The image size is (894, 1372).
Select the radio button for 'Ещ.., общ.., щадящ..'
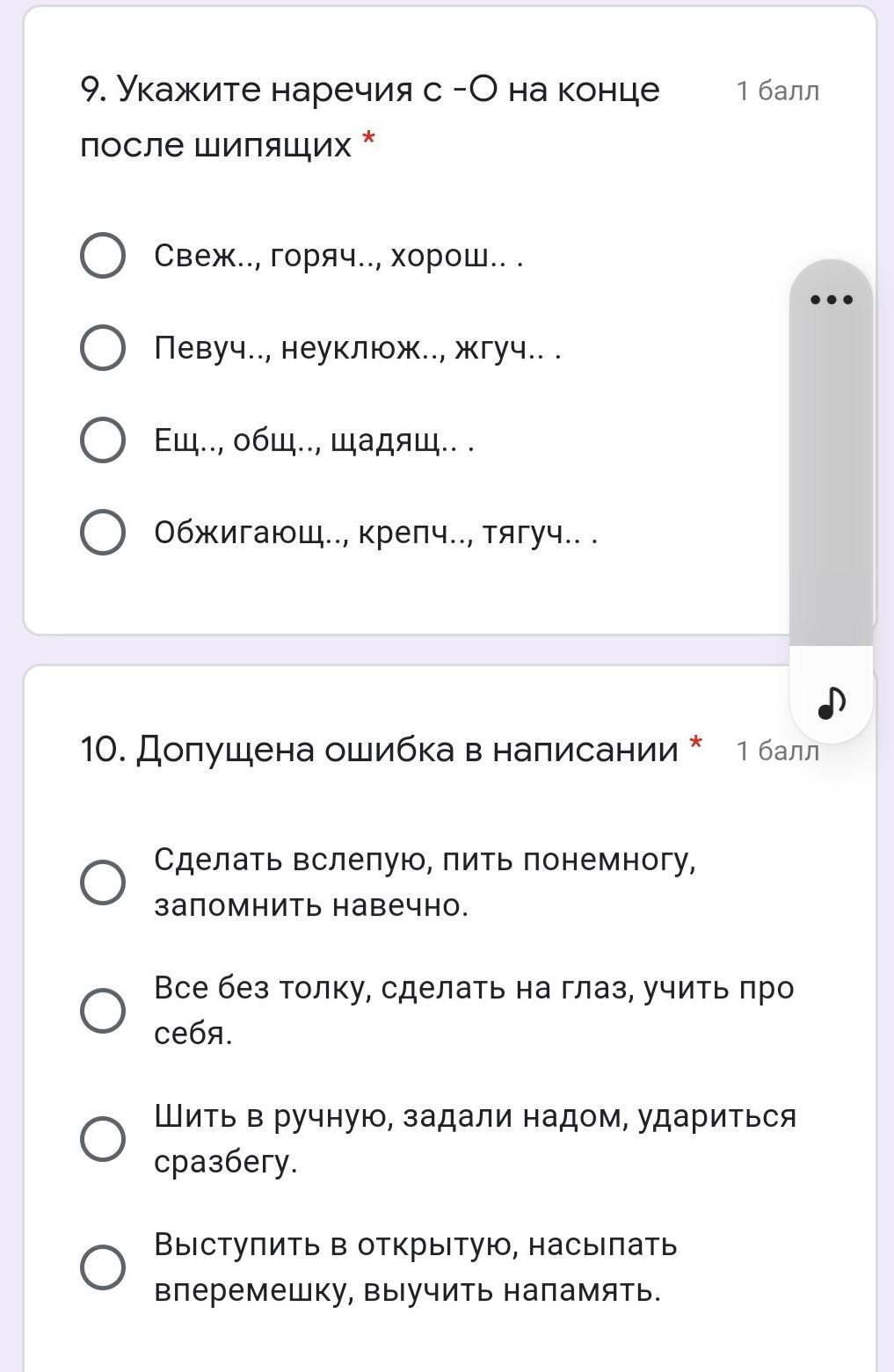[x=103, y=440]
